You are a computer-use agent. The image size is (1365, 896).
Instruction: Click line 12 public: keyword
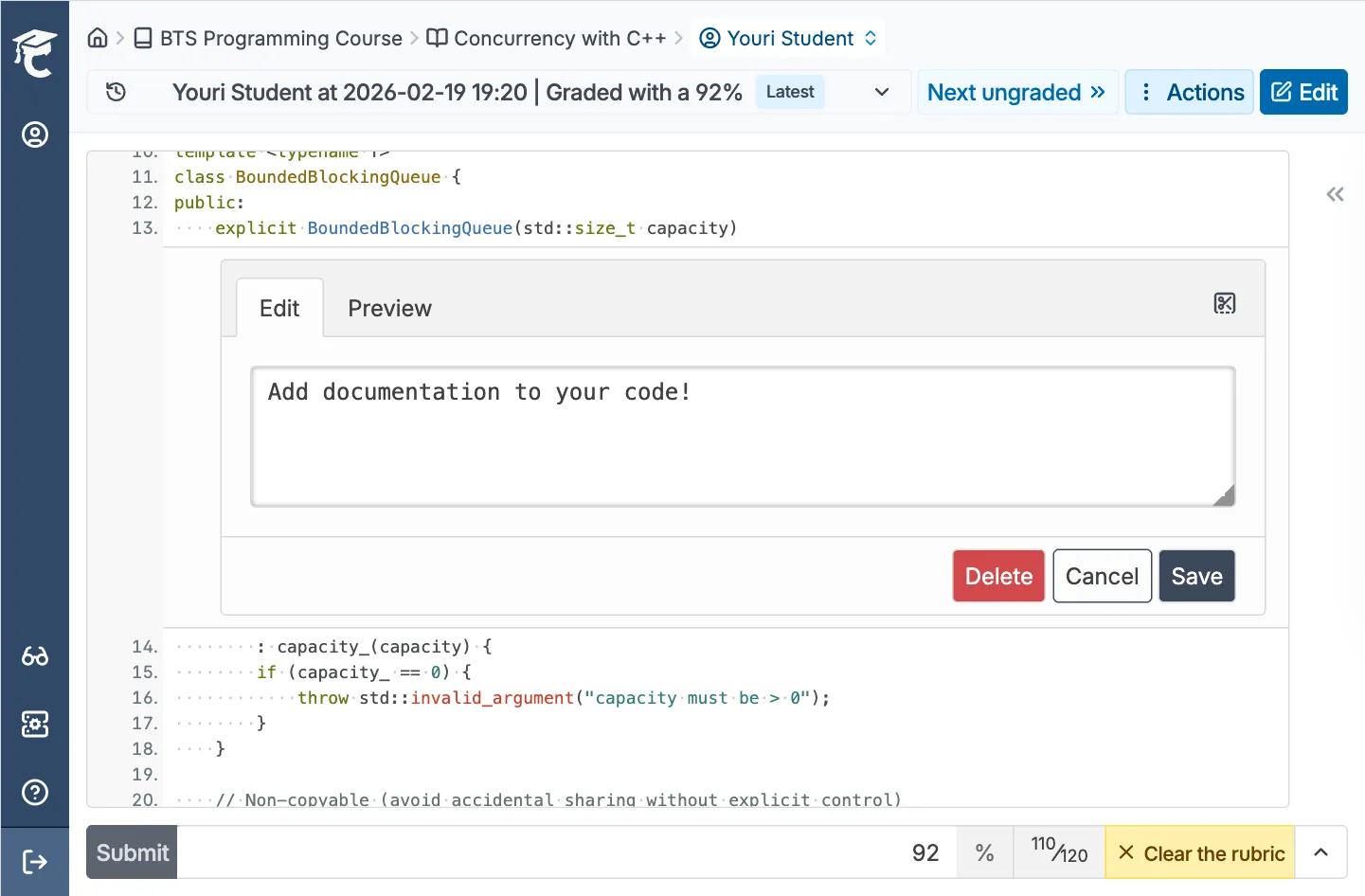[209, 203]
